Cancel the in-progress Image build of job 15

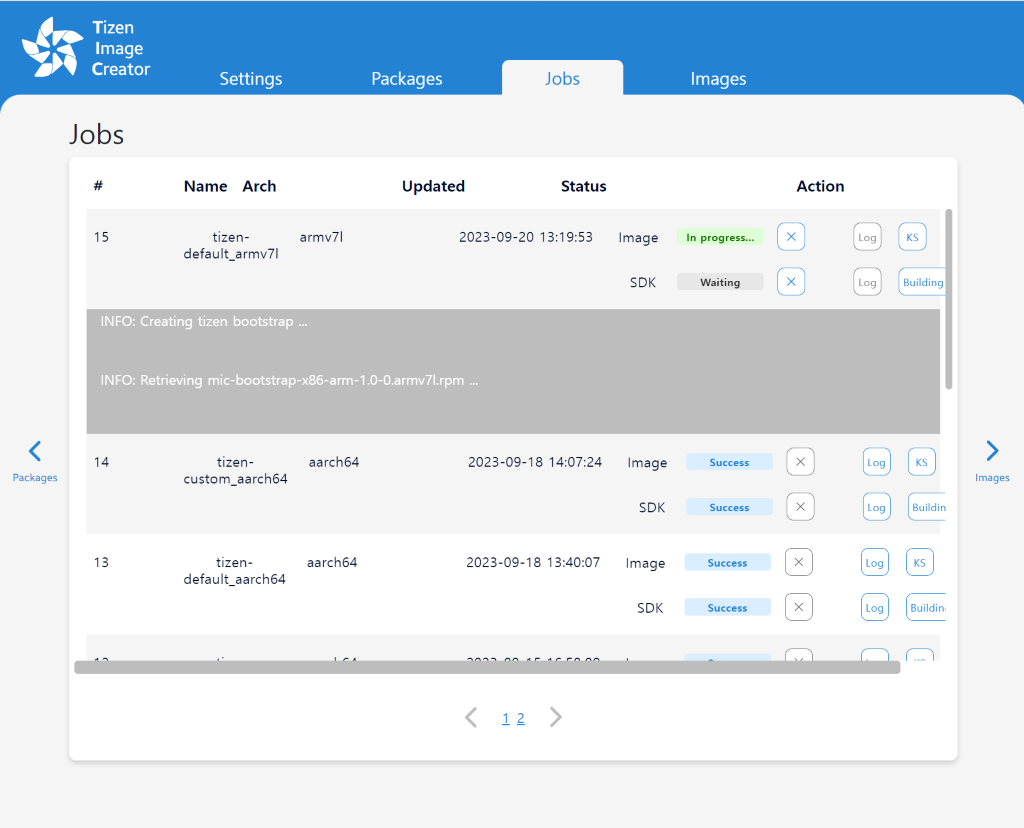(791, 237)
